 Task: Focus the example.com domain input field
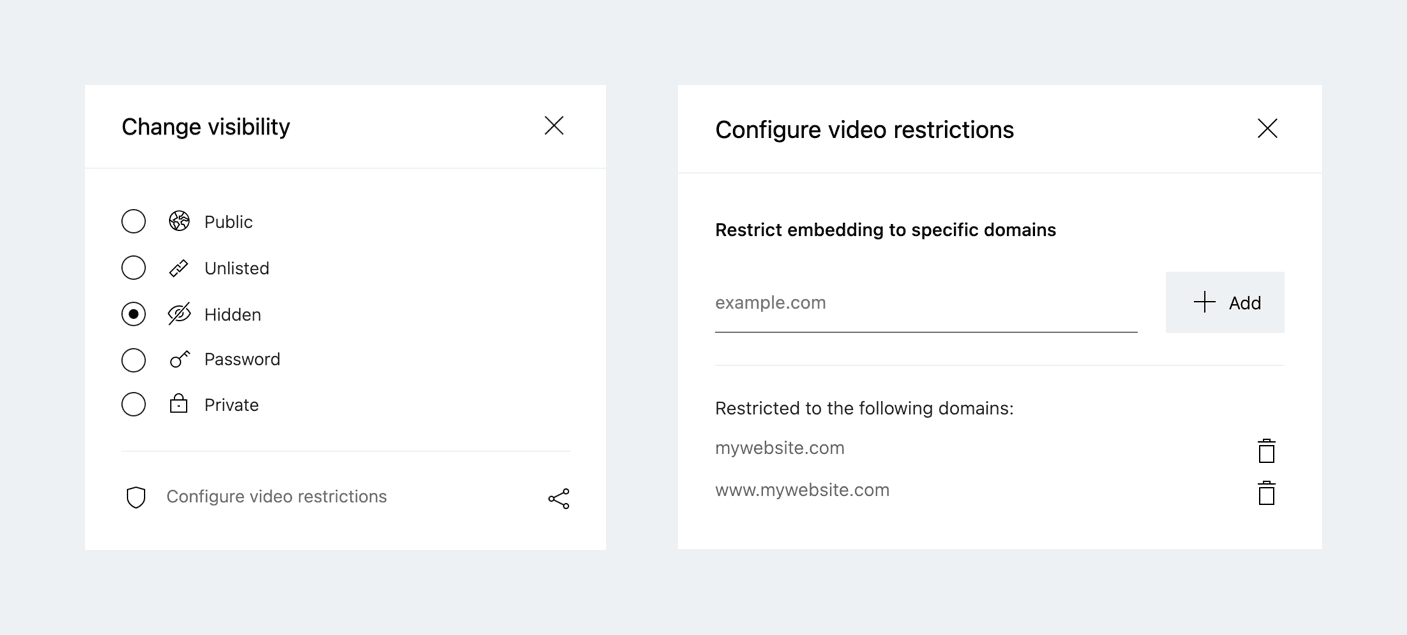pos(925,303)
